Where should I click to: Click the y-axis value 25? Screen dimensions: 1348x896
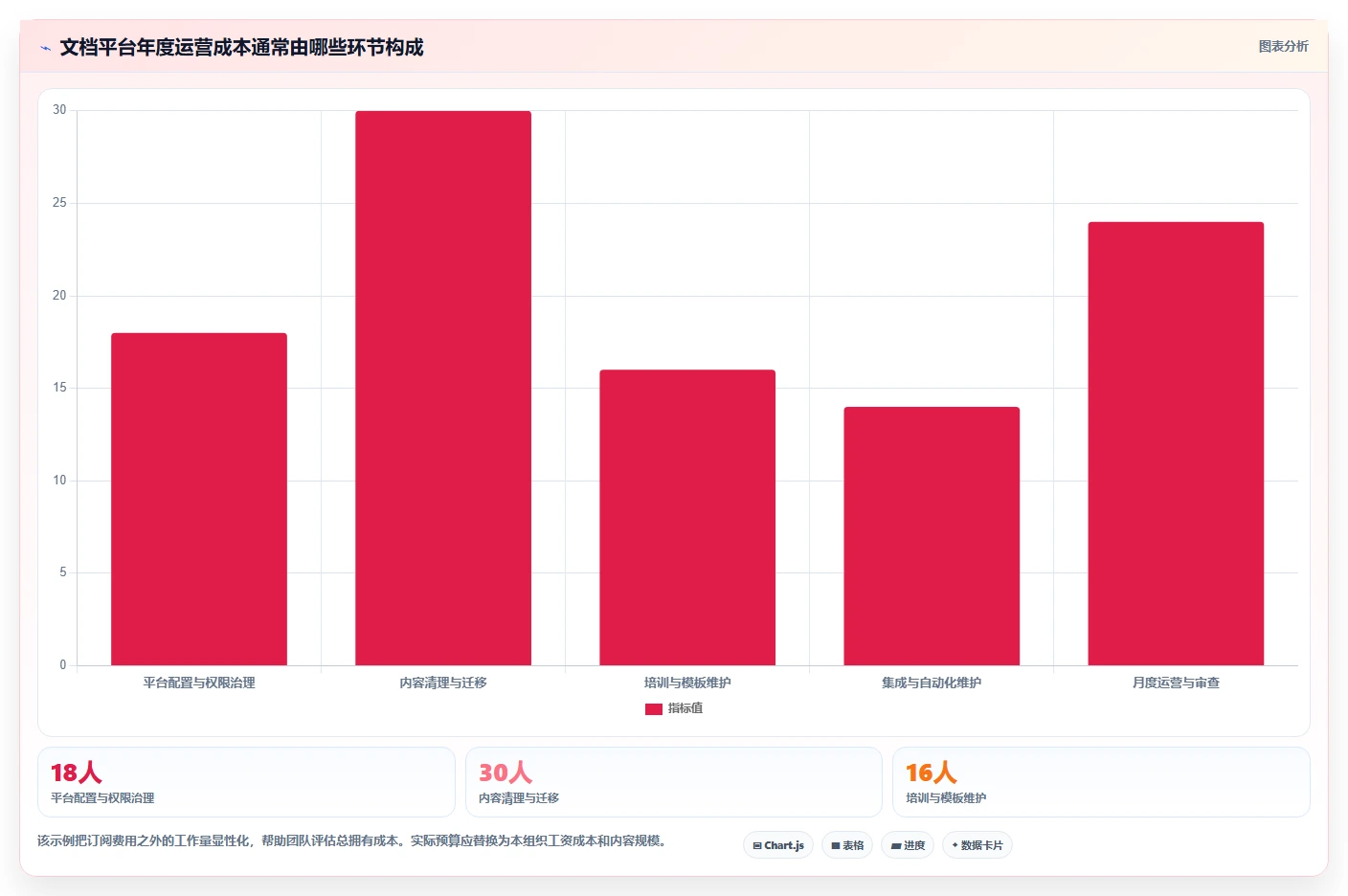coord(59,203)
